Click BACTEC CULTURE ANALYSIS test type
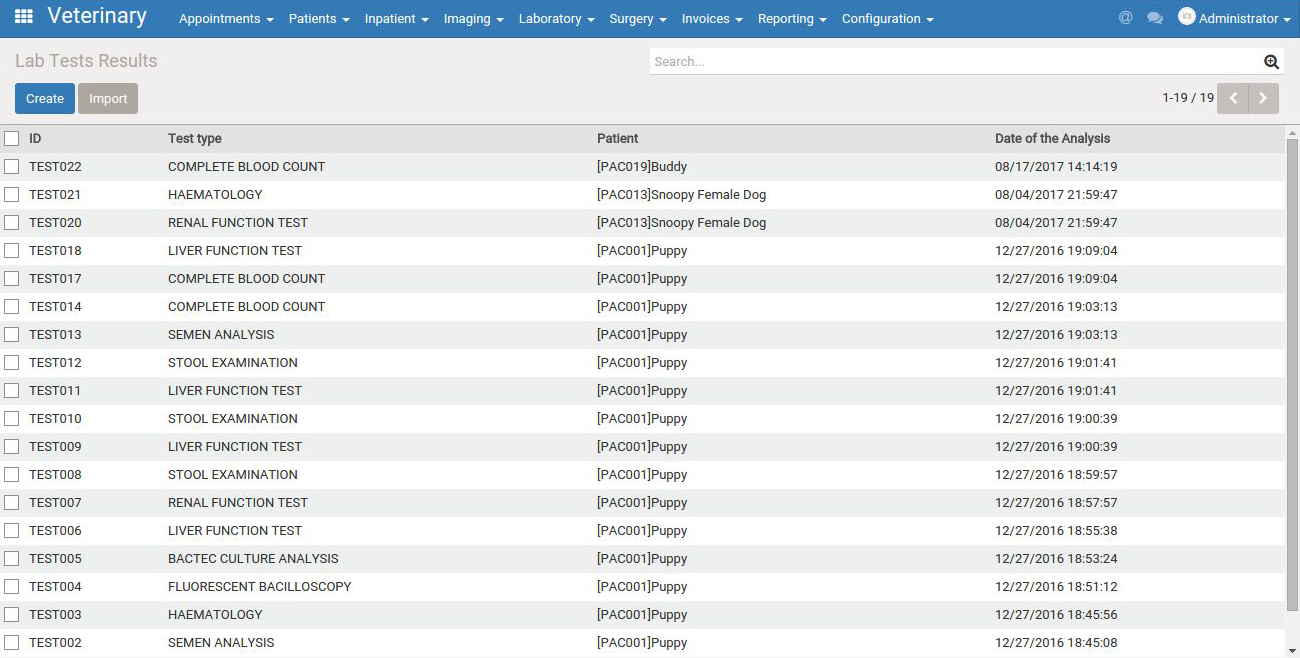The width and height of the screenshot is (1300, 658). 253,559
